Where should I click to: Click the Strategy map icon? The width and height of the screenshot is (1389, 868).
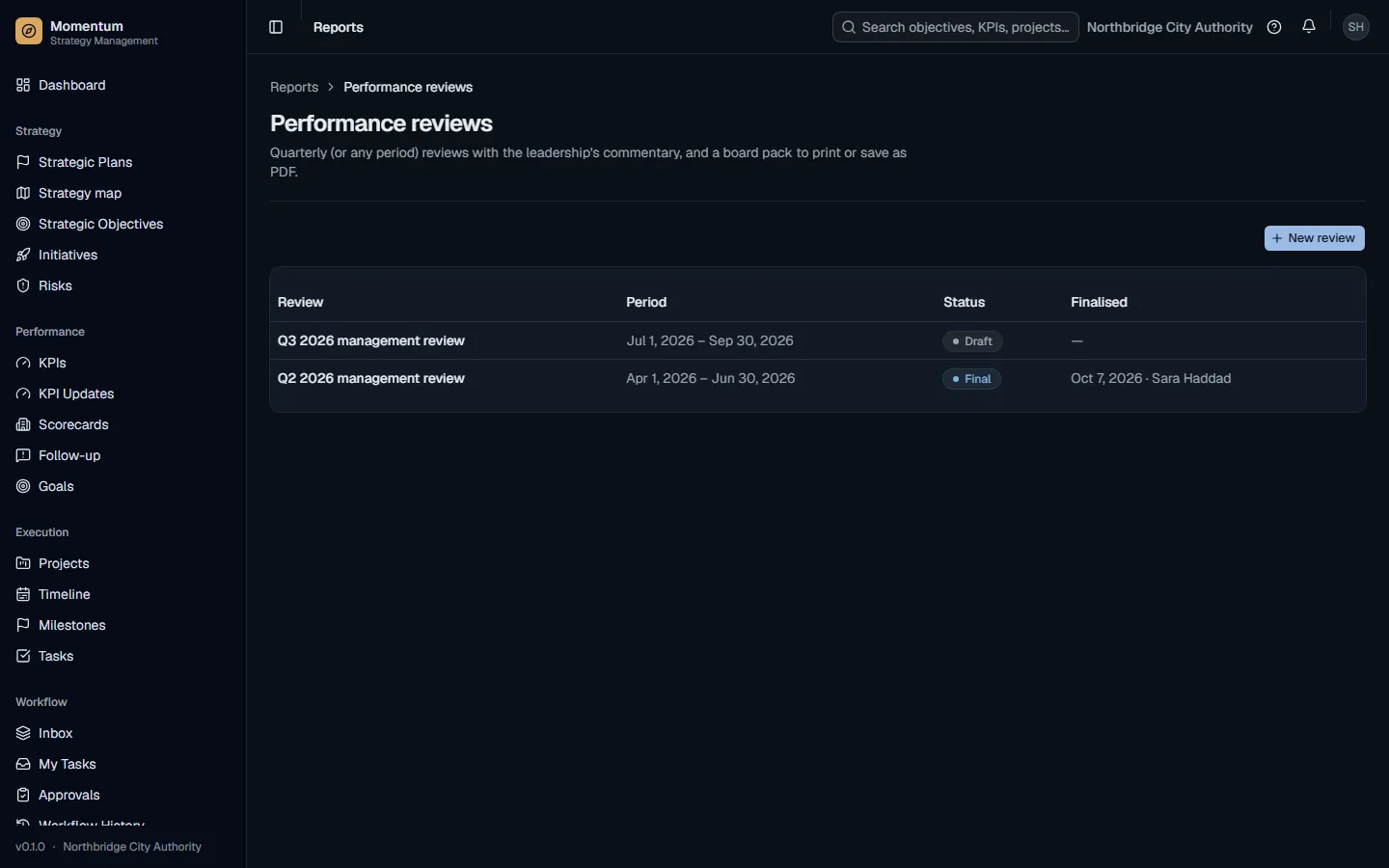tap(23, 193)
